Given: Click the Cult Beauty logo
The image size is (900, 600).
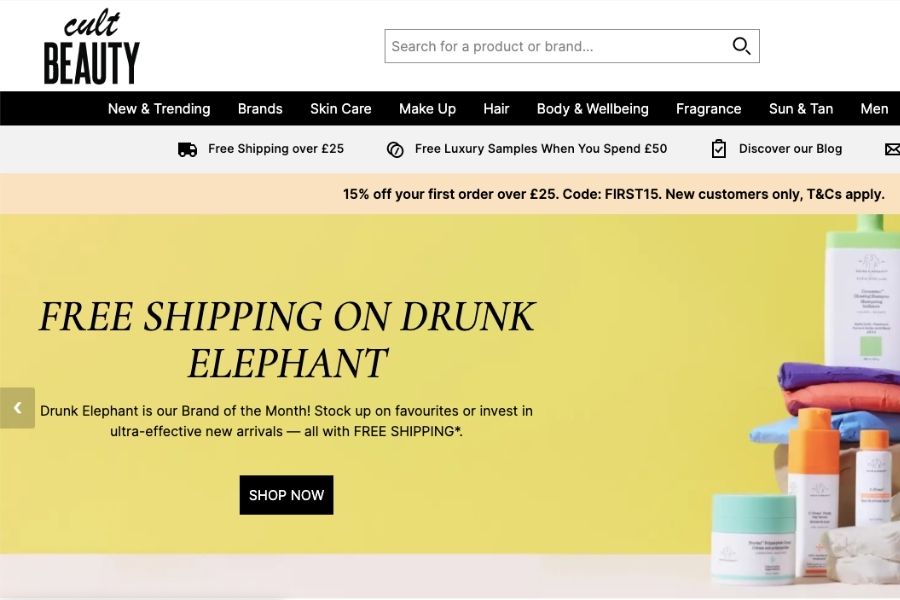Looking at the screenshot, I should tap(90, 45).
